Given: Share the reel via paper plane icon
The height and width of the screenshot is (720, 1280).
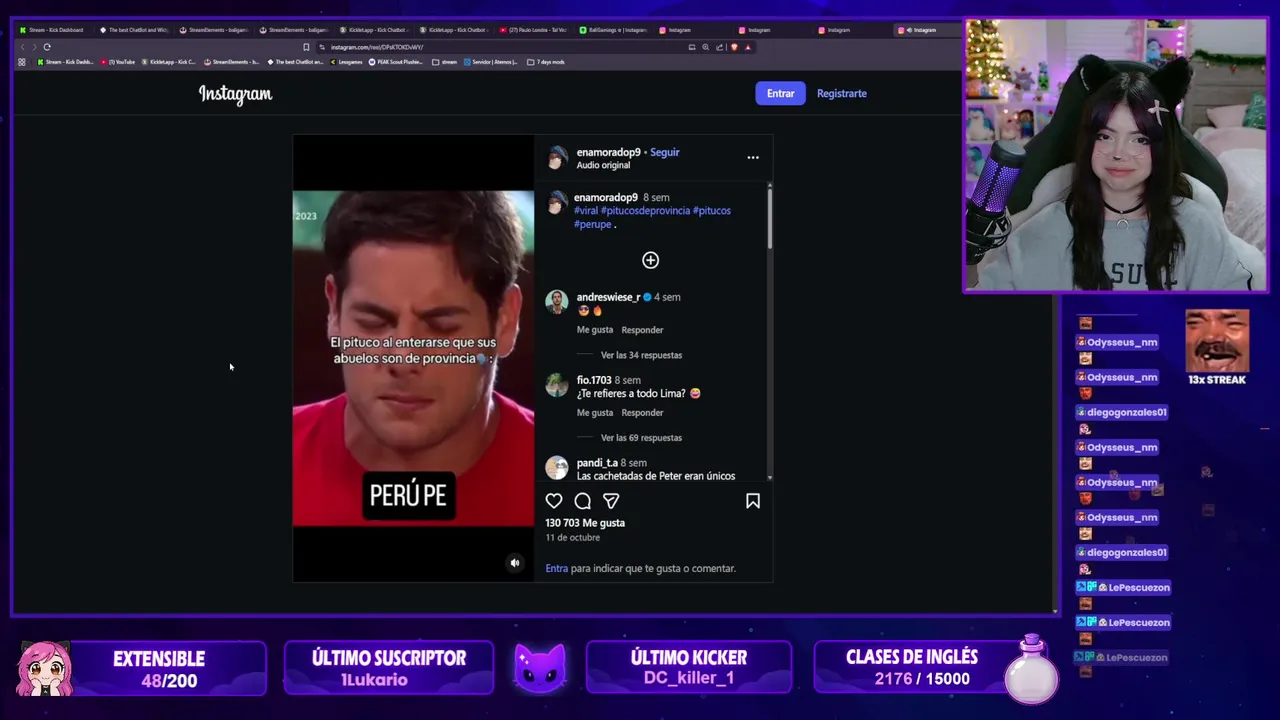Looking at the screenshot, I should [611, 501].
